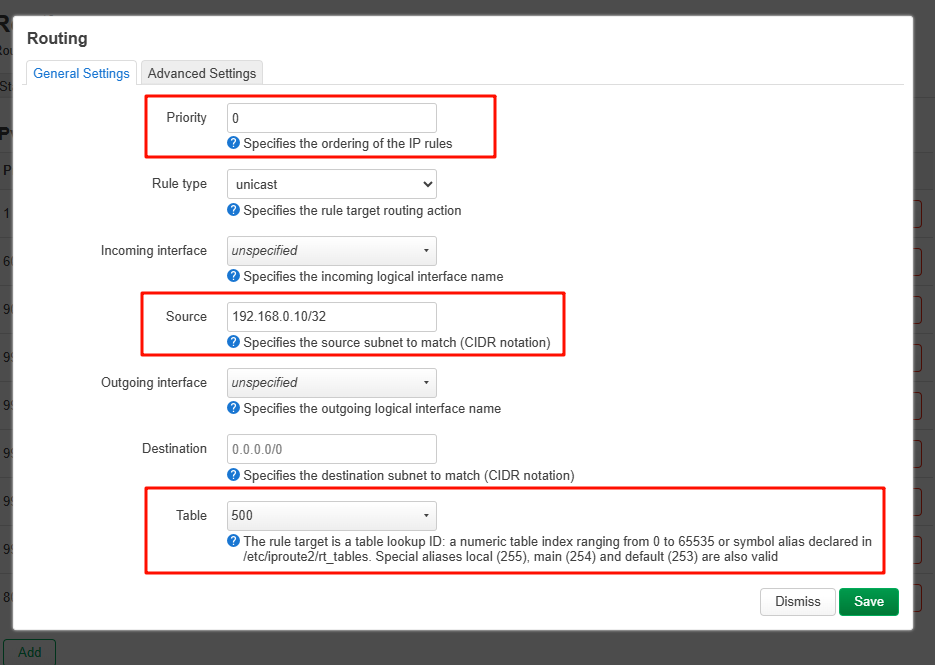Click help icon under Outgoing interface dropdown

pyautogui.click(x=234, y=408)
